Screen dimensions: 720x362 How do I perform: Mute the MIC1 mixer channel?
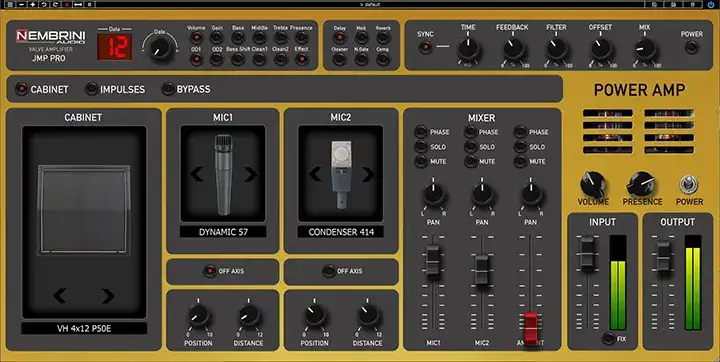pyautogui.click(x=421, y=161)
